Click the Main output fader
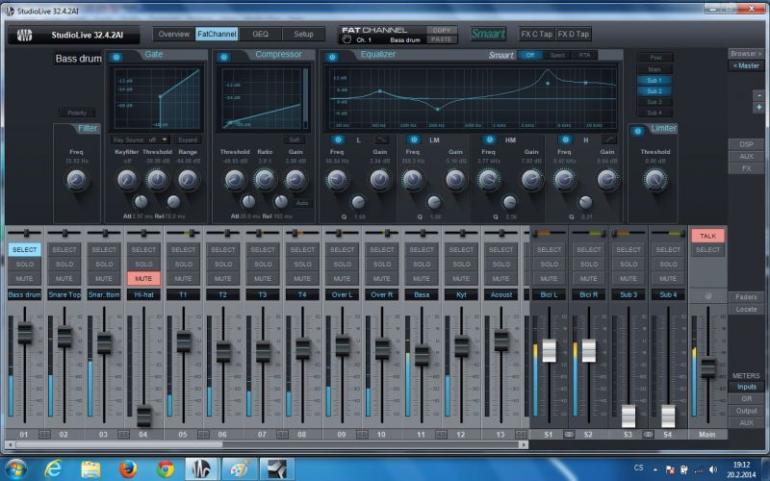The image size is (770, 481). click(x=708, y=368)
